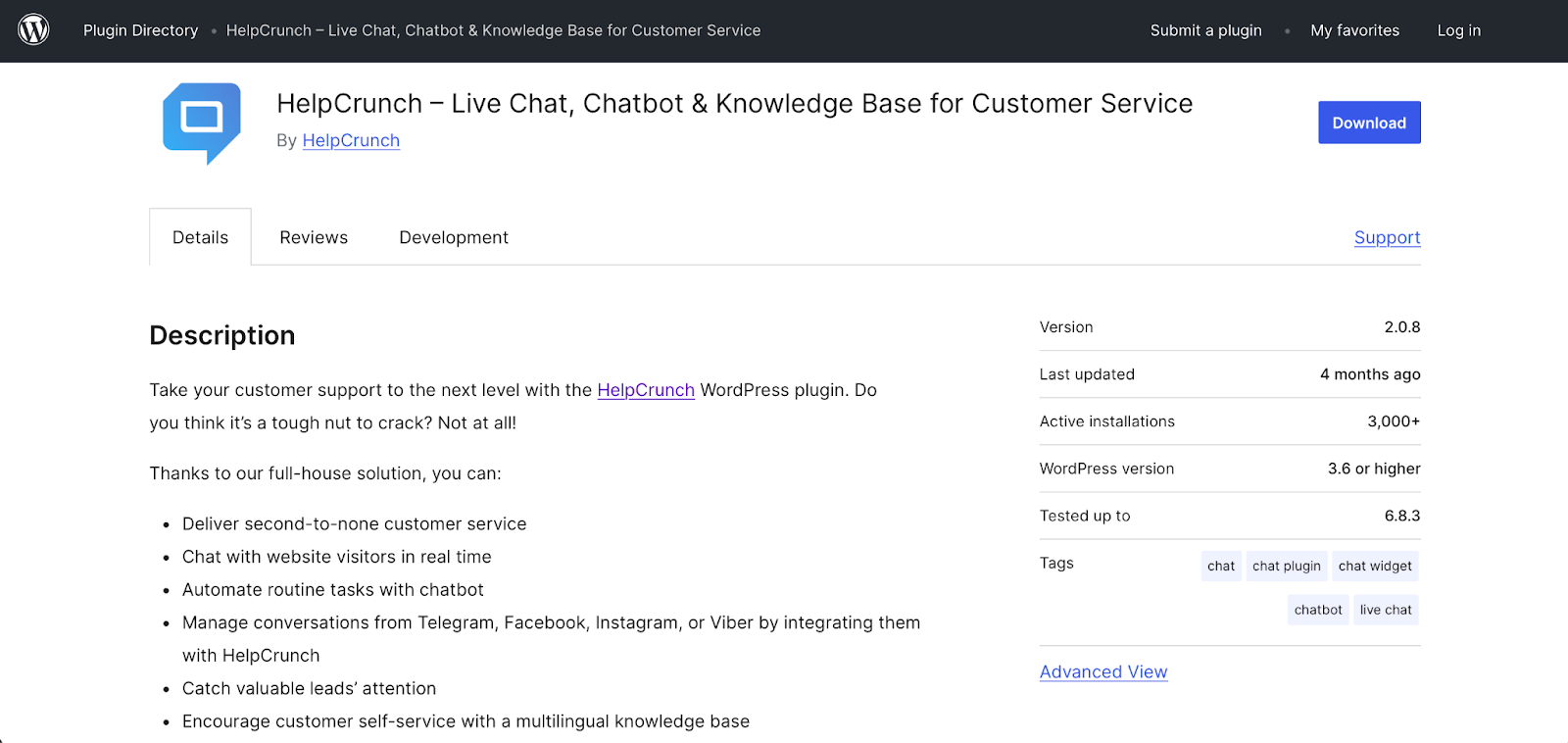Image resolution: width=1568 pixels, height=743 pixels.
Task: Download the HelpCrunch plugin
Action: (1369, 123)
